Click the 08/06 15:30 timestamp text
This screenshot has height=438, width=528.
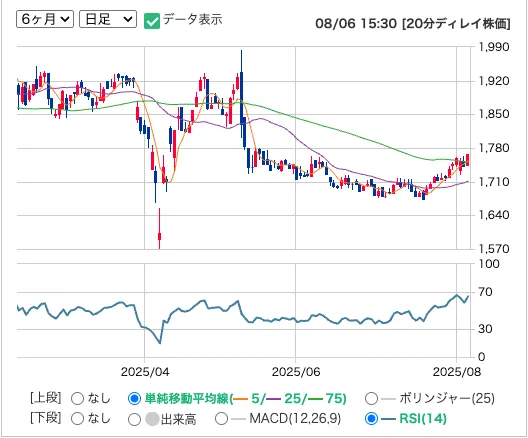pos(356,24)
